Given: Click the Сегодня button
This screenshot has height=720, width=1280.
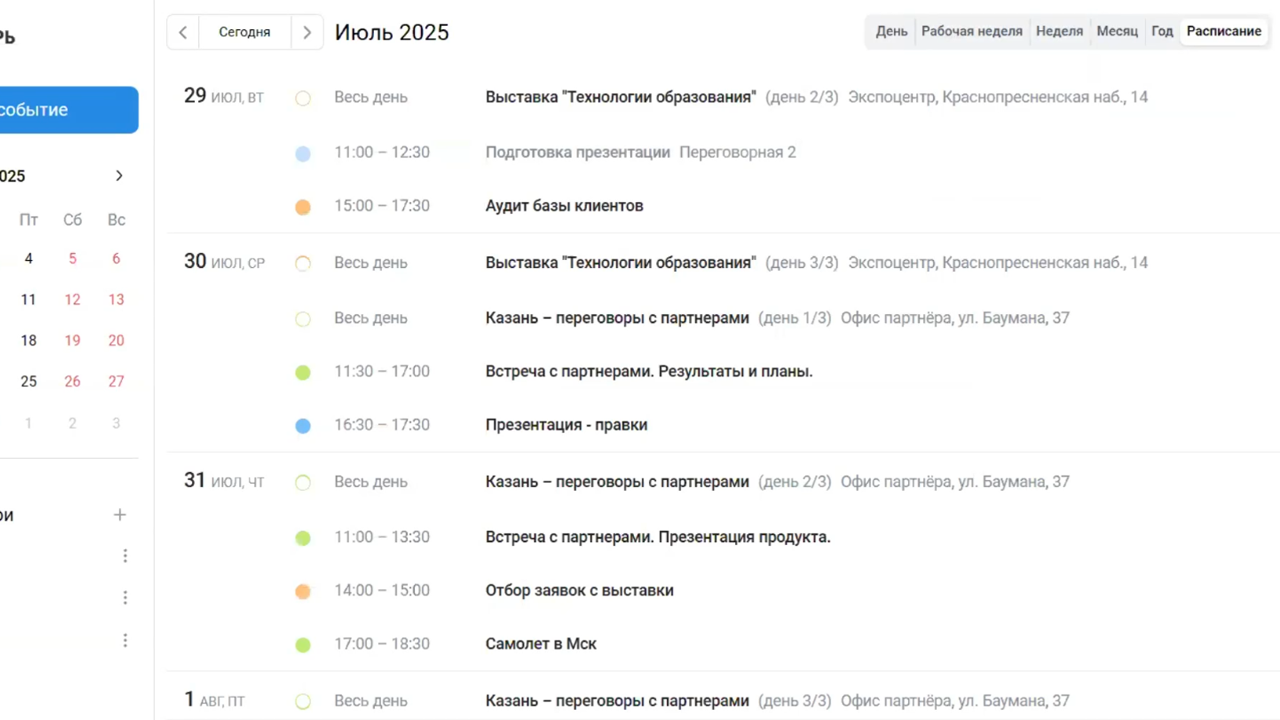Looking at the screenshot, I should [244, 31].
